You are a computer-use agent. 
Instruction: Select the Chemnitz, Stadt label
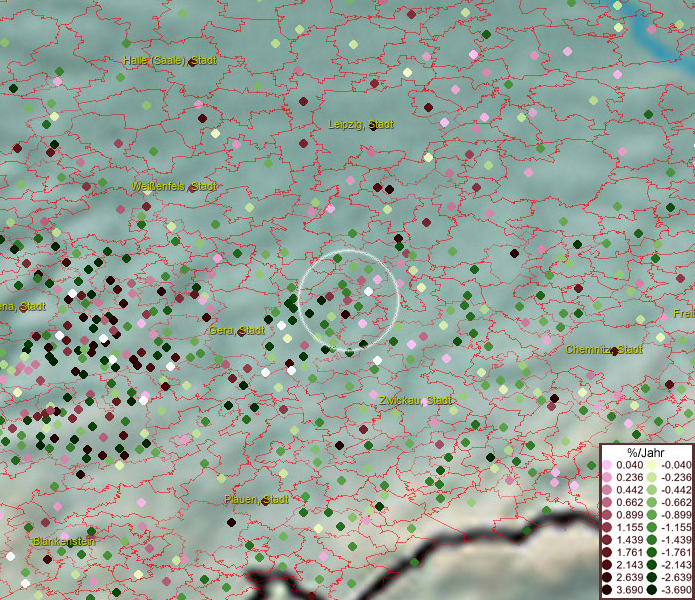pyautogui.click(x=604, y=349)
